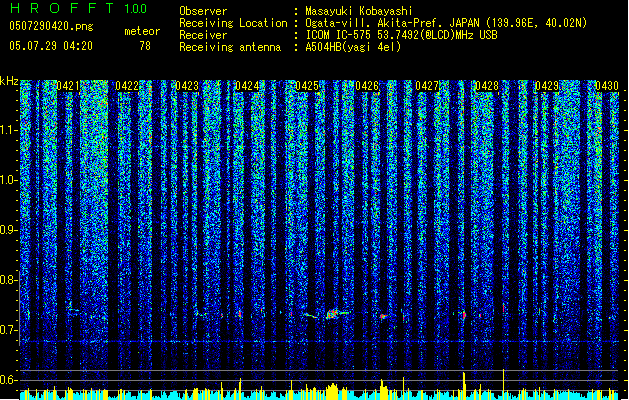The width and height of the screenshot is (629, 400).
Task: Click the meteor count value 78
Action: [145, 46]
